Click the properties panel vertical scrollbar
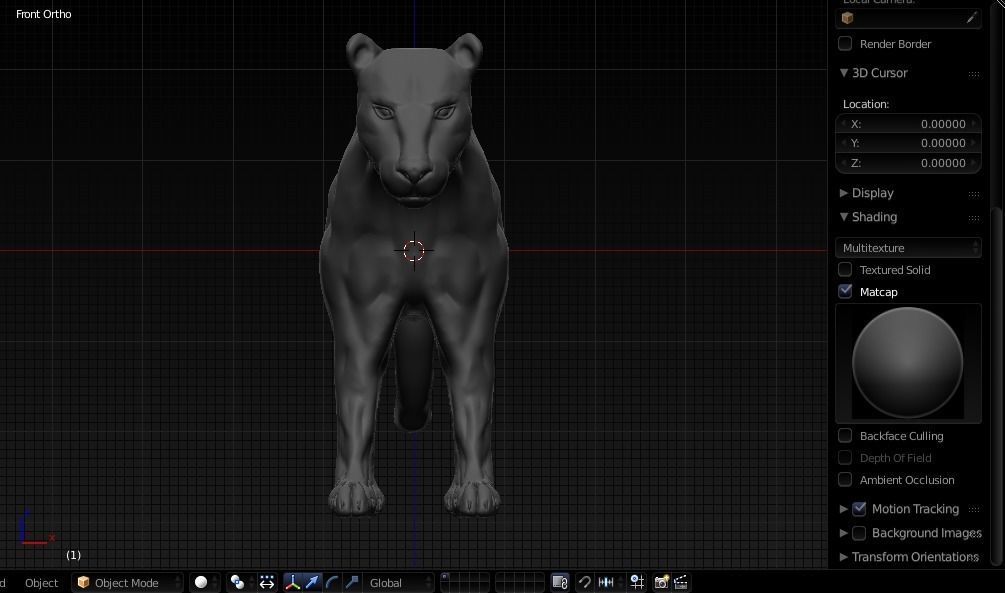Screen dimensions: 1005x593 click(996, 385)
